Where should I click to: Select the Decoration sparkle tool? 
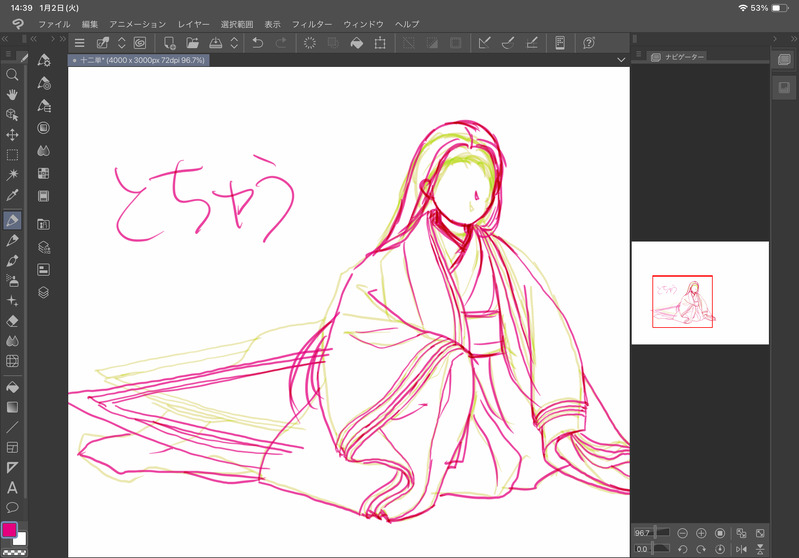click(12, 301)
